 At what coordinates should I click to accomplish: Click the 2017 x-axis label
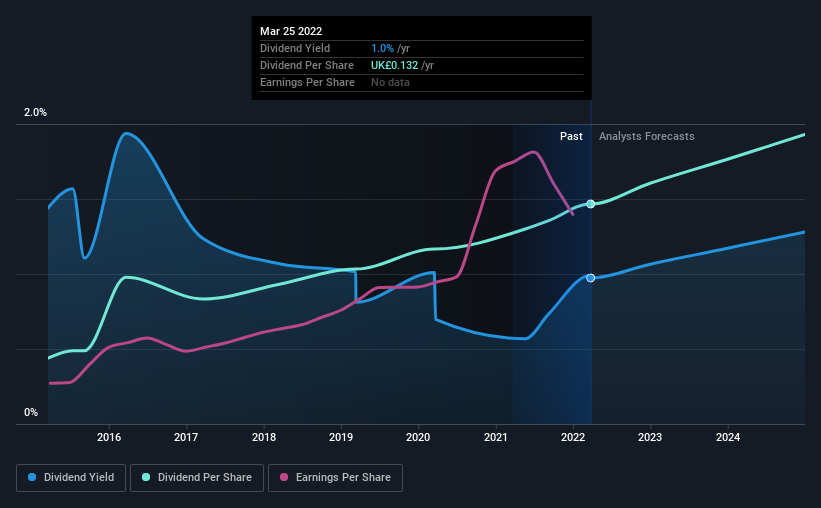(x=186, y=437)
